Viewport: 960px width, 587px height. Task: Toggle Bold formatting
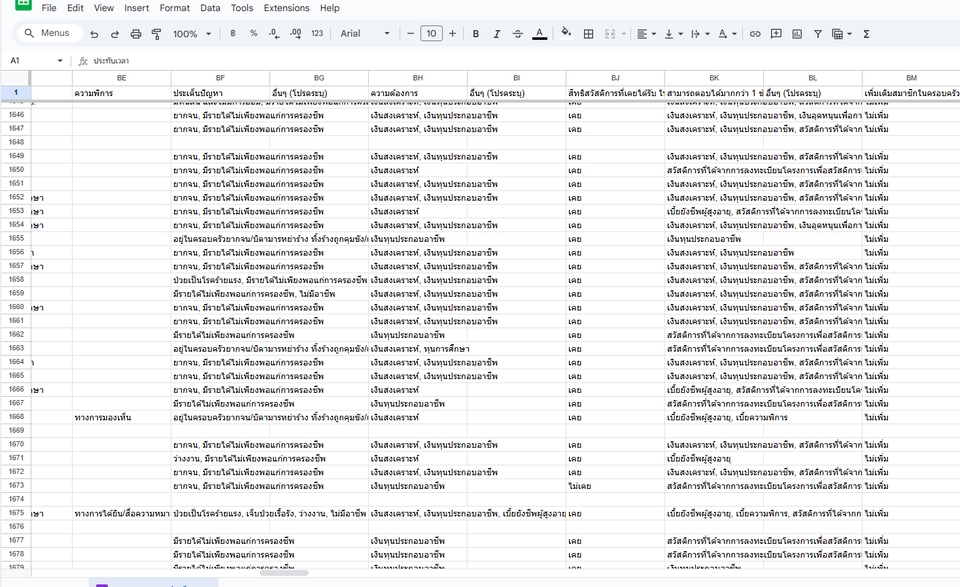coord(475,33)
